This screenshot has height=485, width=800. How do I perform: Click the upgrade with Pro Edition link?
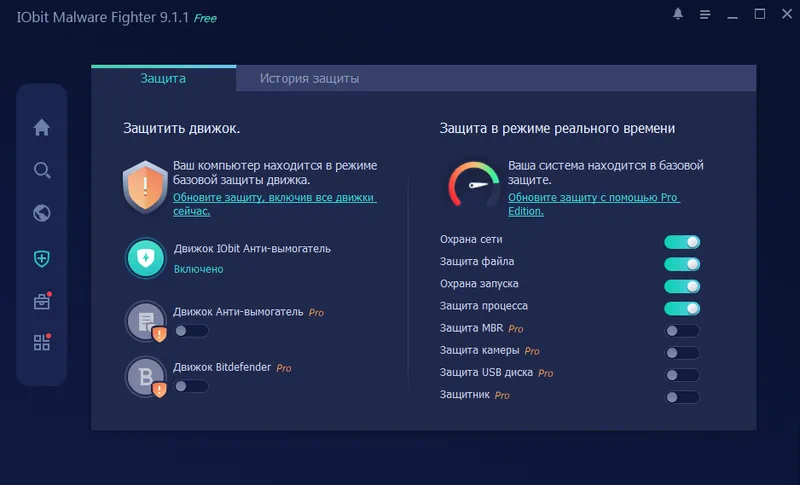click(593, 204)
